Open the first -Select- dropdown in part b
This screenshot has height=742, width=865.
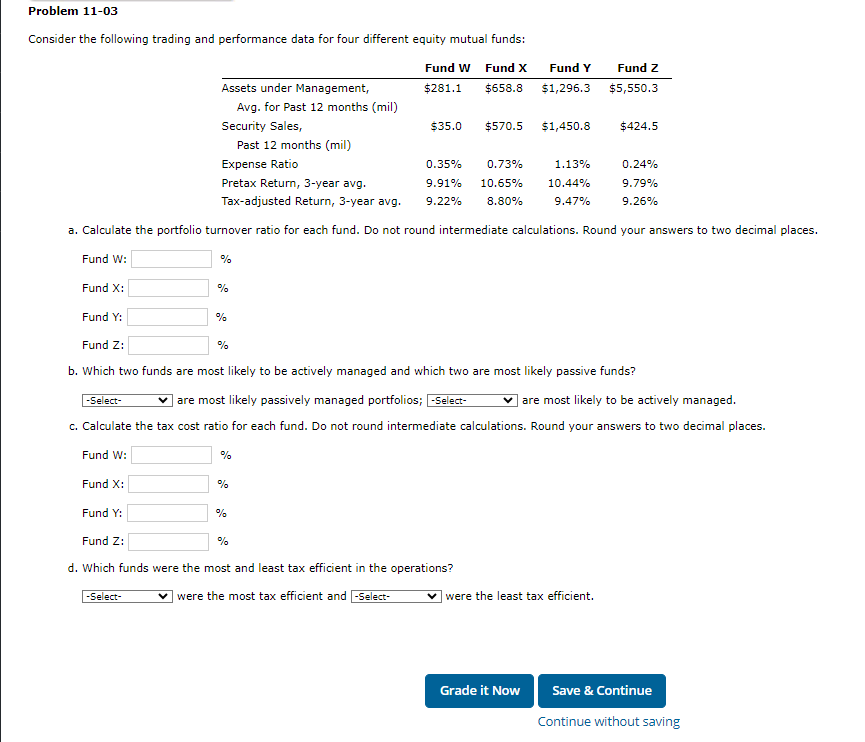coord(126,399)
